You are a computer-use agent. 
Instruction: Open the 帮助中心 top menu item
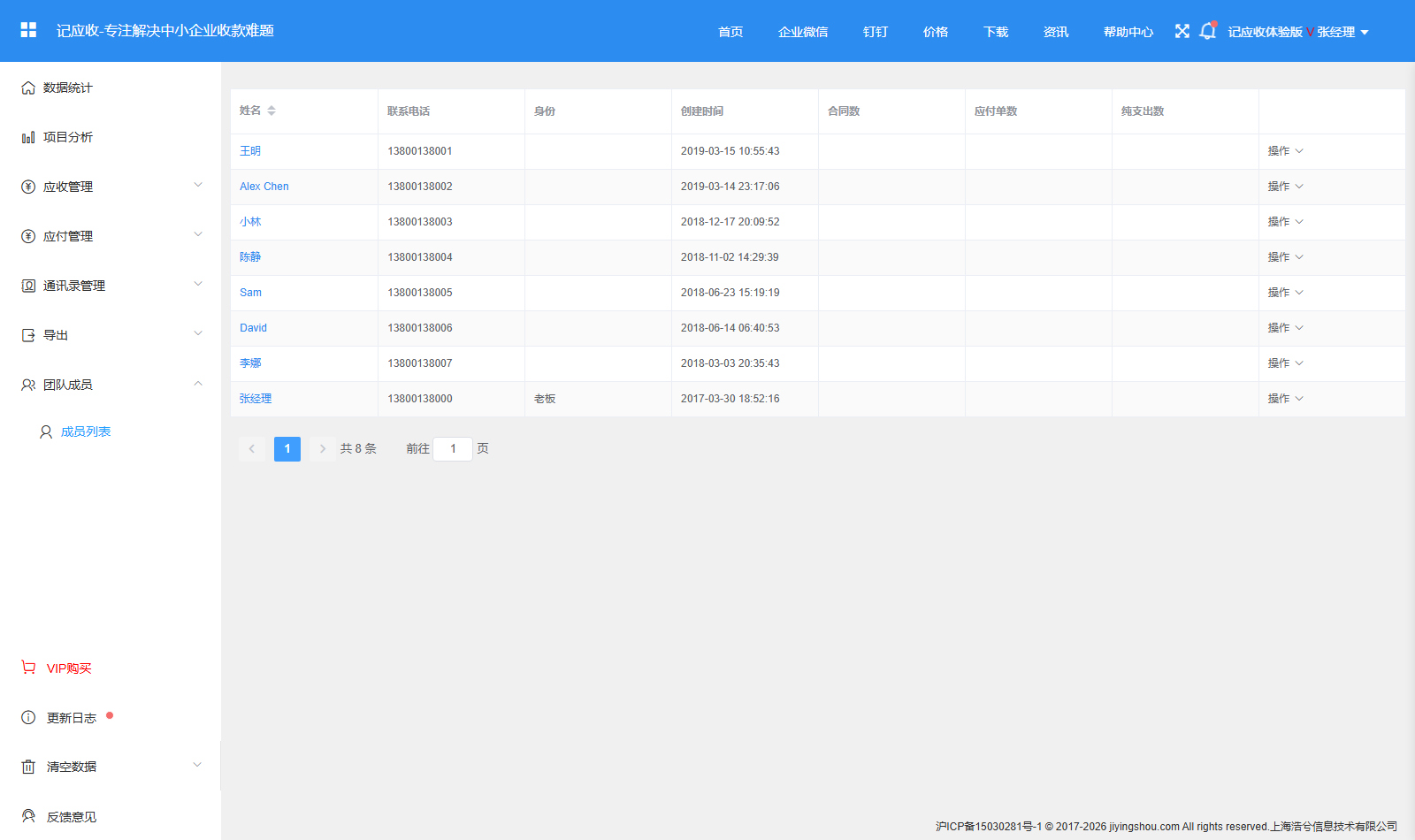point(1128,32)
